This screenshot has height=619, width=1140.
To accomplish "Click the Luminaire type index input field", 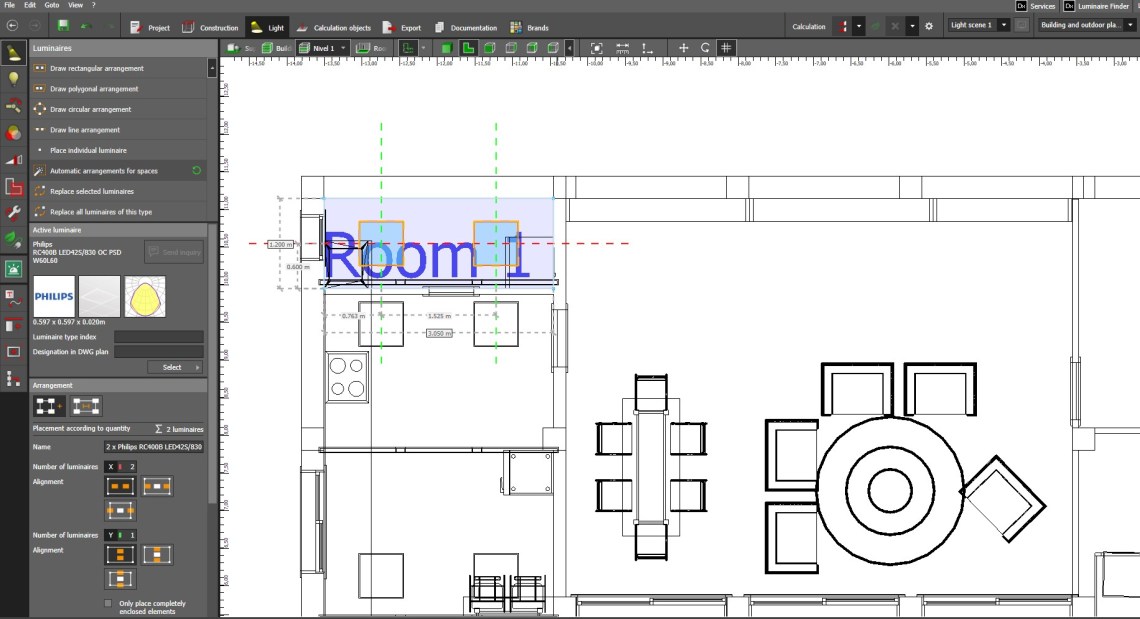I will tap(158, 337).
